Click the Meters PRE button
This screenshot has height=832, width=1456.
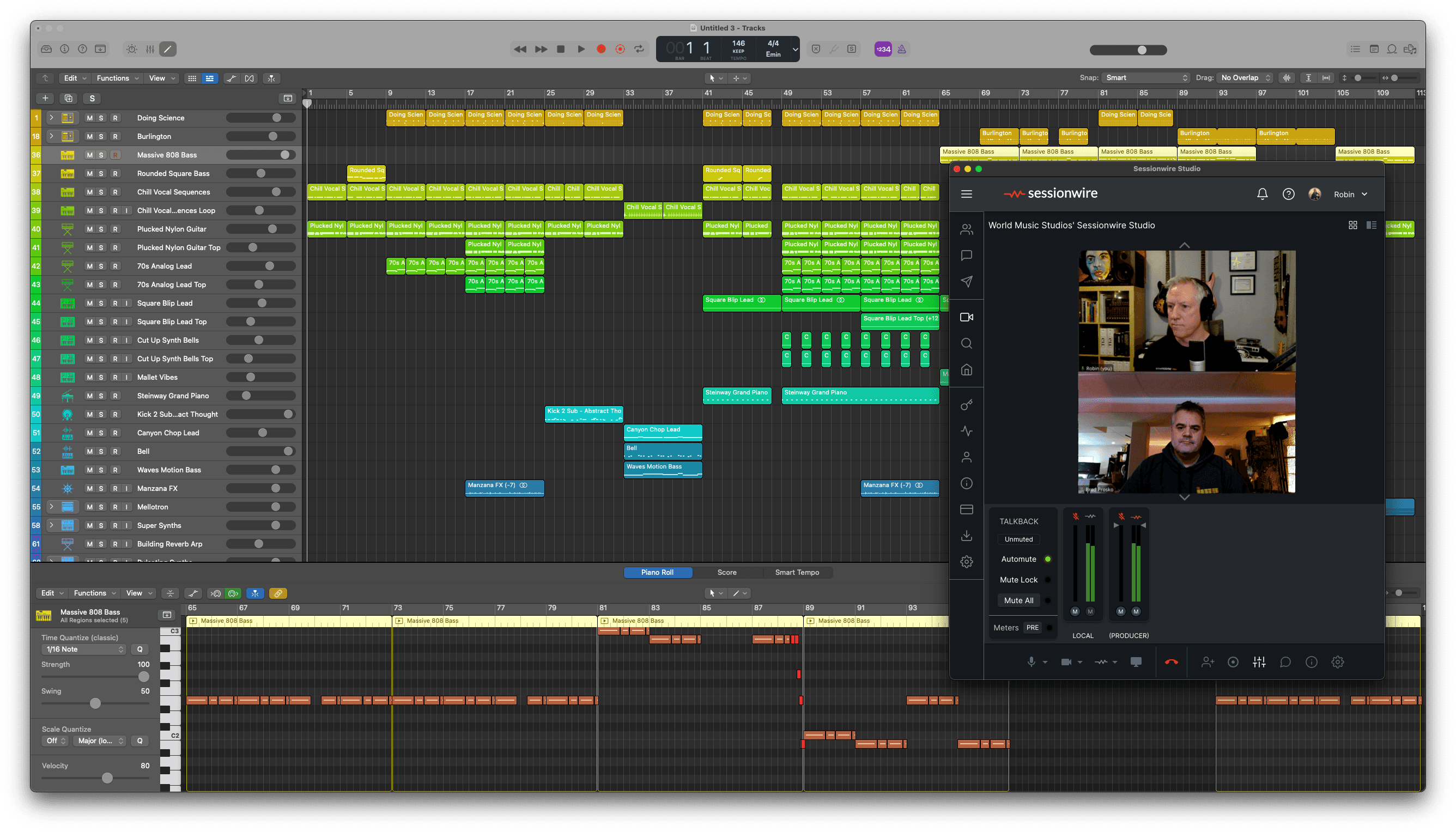click(1033, 628)
